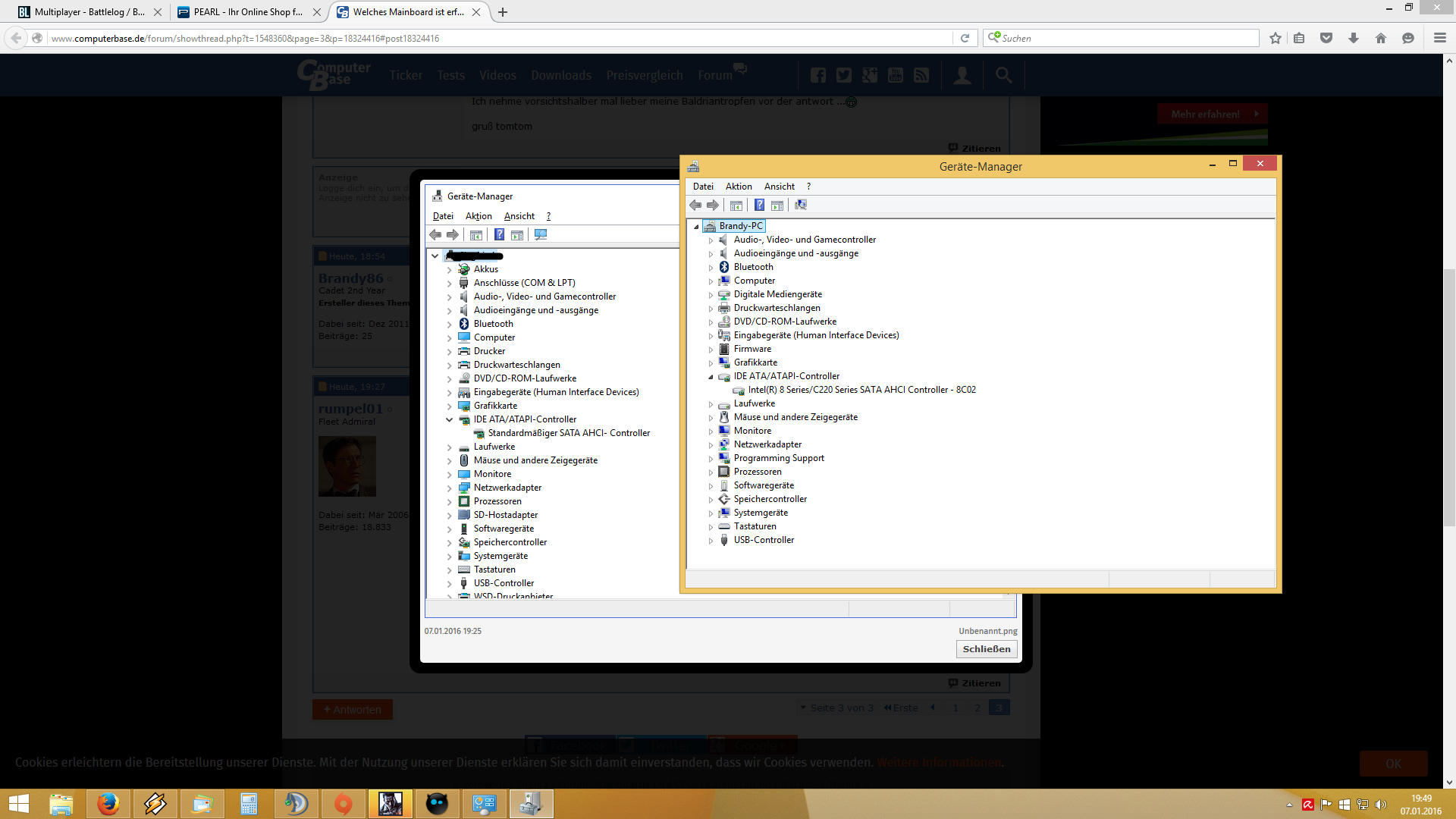Viewport: 1456px width, 819px height.
Task: Click the back arrow in Geräte-Manager toolbar
Action: pos(695,205)
